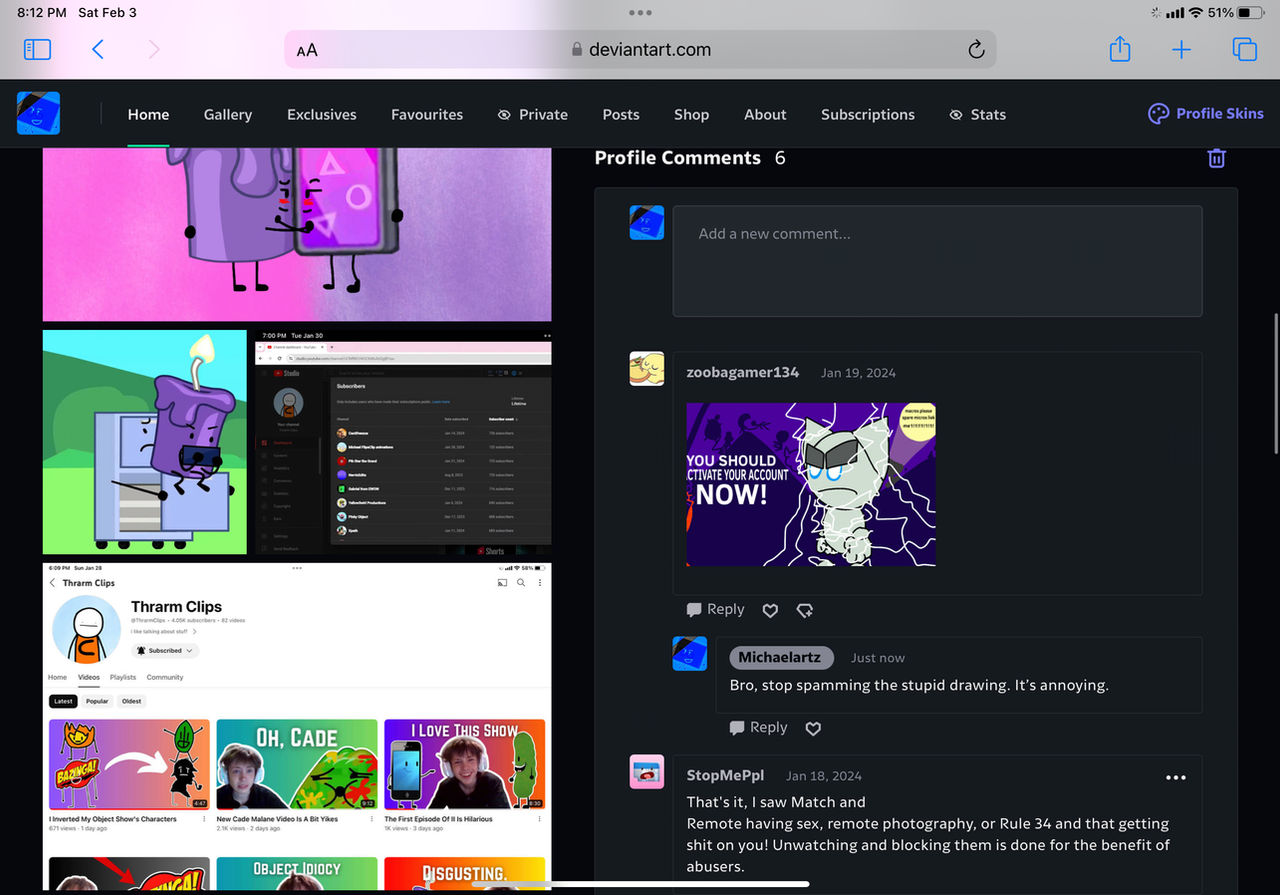Screen dimensions: 1280x895
Task: Switch to the Gallery tab
Action: [228, 114]
